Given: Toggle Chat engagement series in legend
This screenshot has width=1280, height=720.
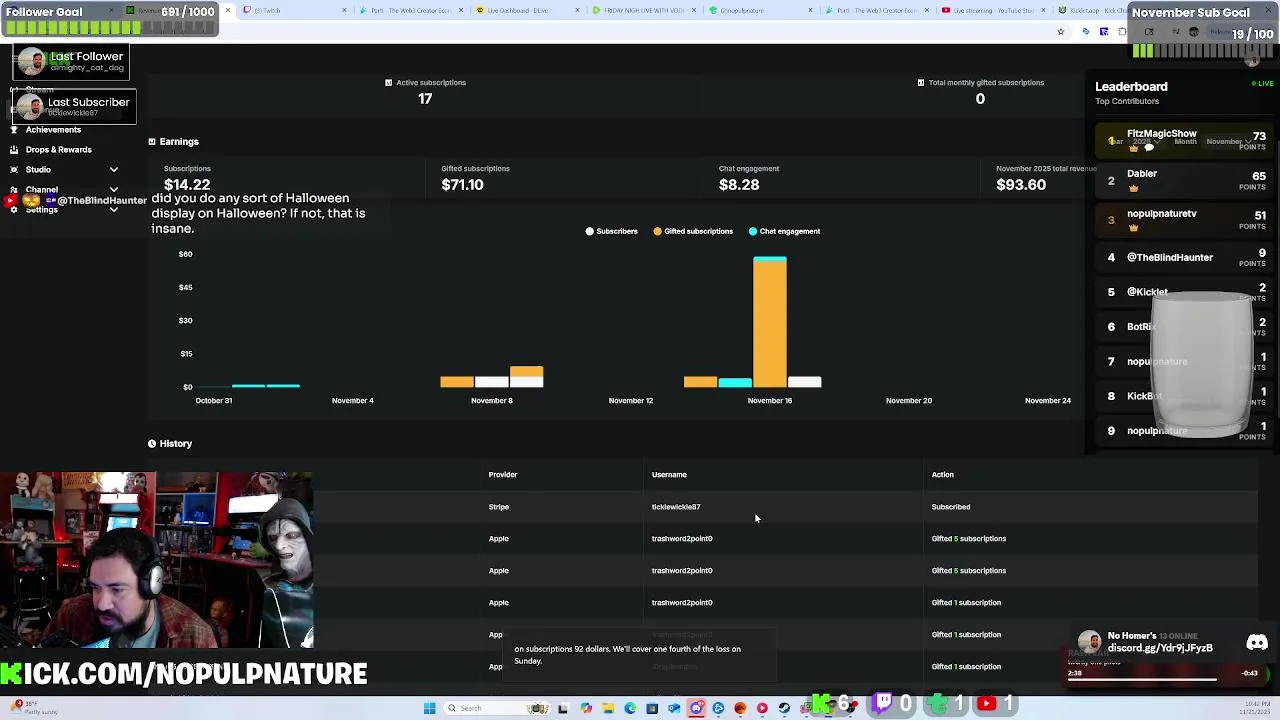Looking at the screenshot, I should (784, 232).
